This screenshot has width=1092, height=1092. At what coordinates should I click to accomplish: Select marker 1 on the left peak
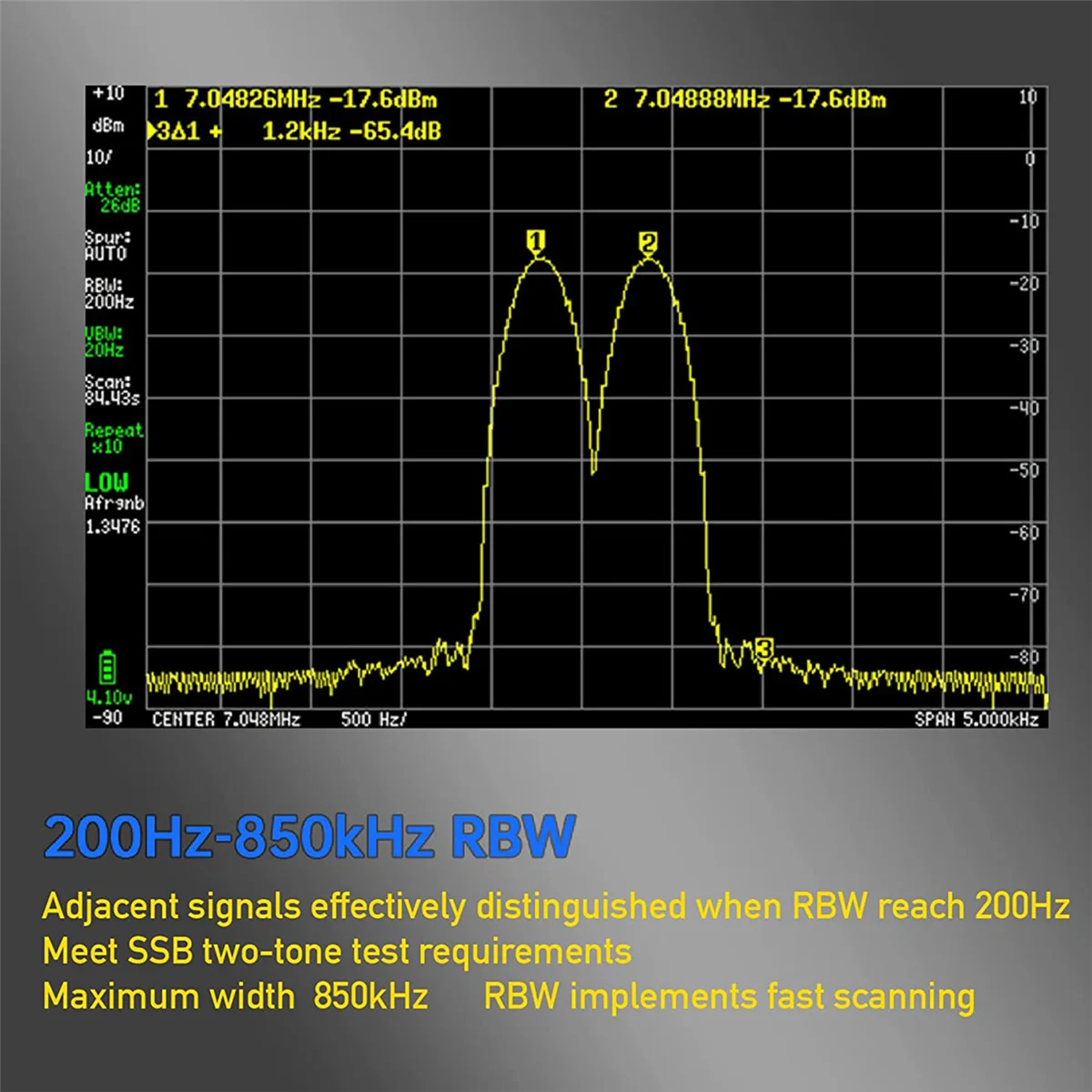[x=537, y=241]
